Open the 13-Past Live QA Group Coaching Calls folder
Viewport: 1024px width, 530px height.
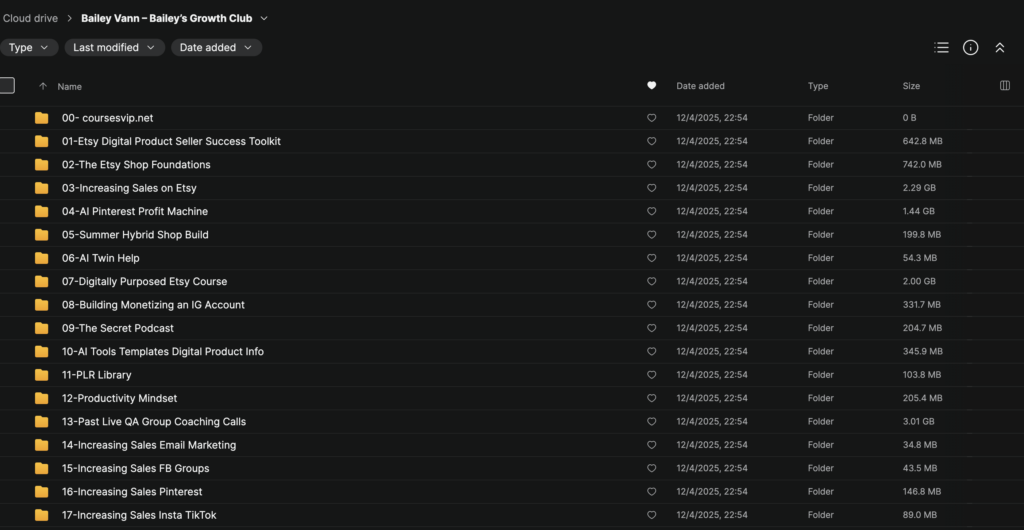[154, 422]
